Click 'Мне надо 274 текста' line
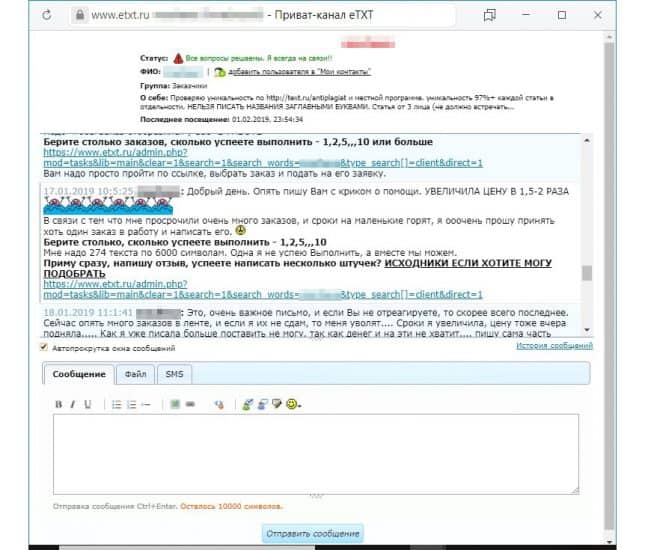645x550 pixels. (x=250, y=253)
